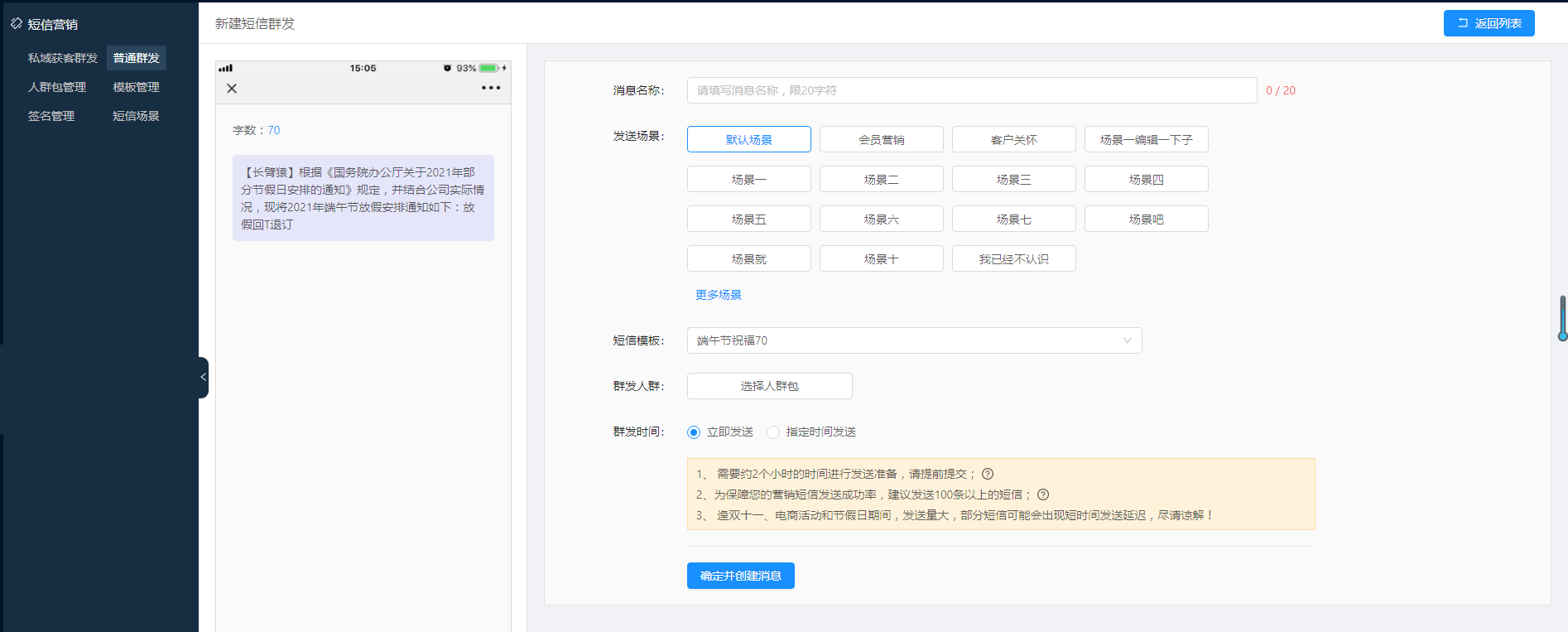Screen dimensions: 1568x632
Task: Click the battery icon in phone preview
Action: pos(489,68)
